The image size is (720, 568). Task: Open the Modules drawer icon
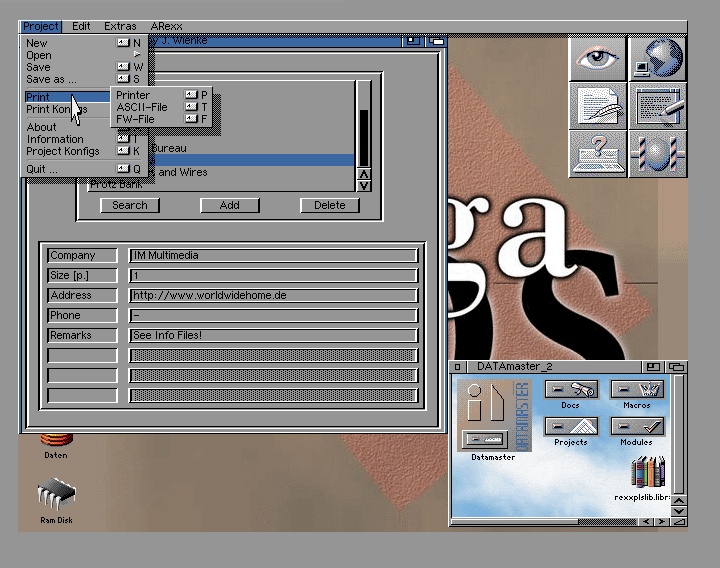click(x=636, y=427)
